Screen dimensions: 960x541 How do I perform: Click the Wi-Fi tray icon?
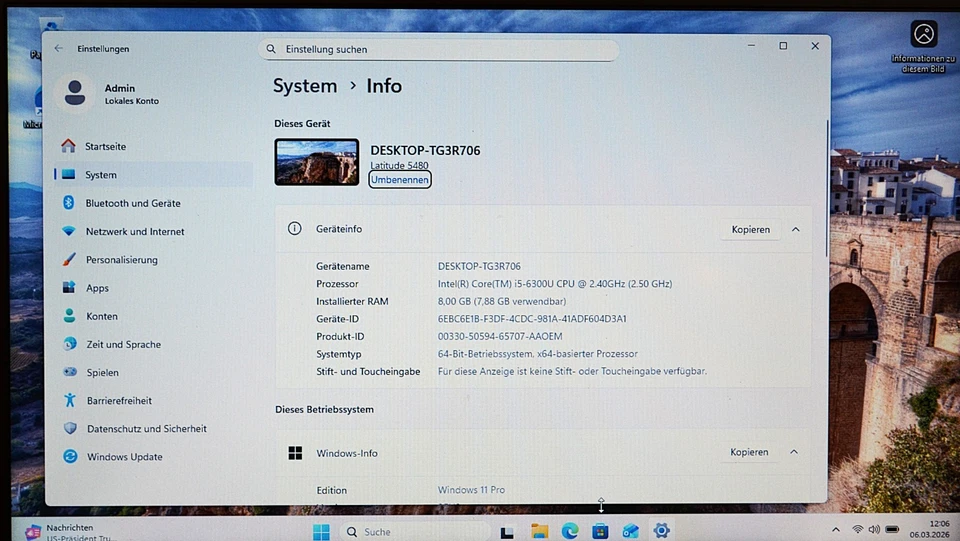click(857, 529)
